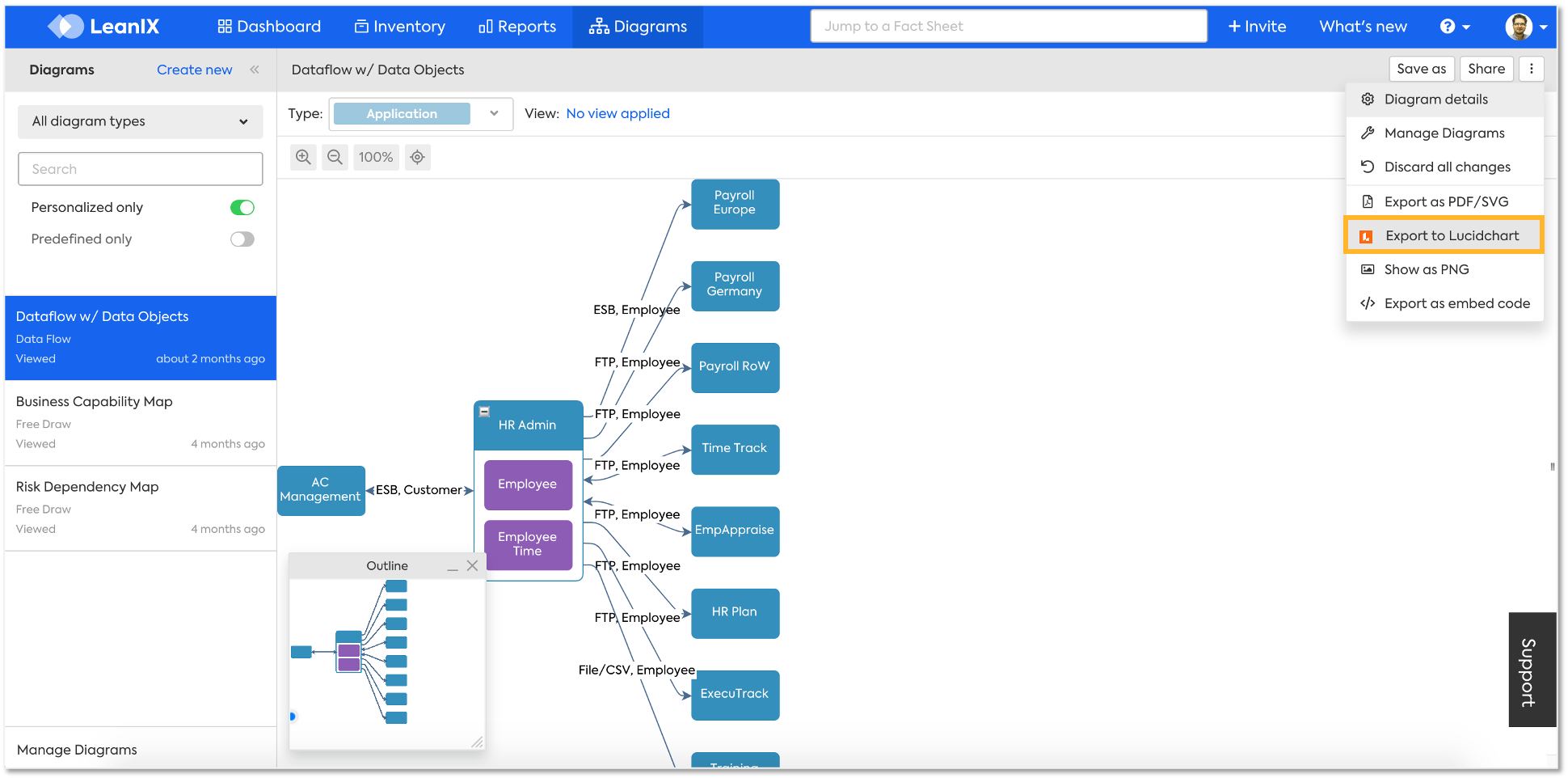Click the Outline minimap thumbnail
Screen dimensions: 1568x778
pos(387,663)
